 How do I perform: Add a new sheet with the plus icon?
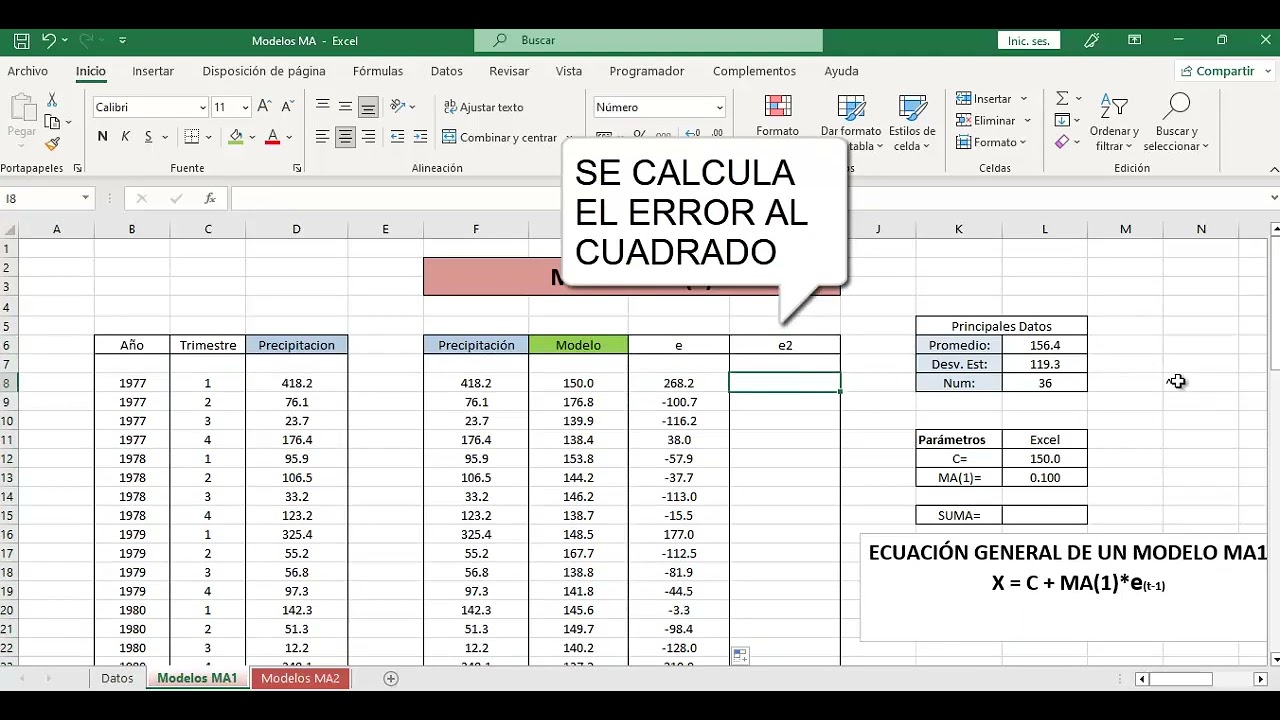(391, 678)
